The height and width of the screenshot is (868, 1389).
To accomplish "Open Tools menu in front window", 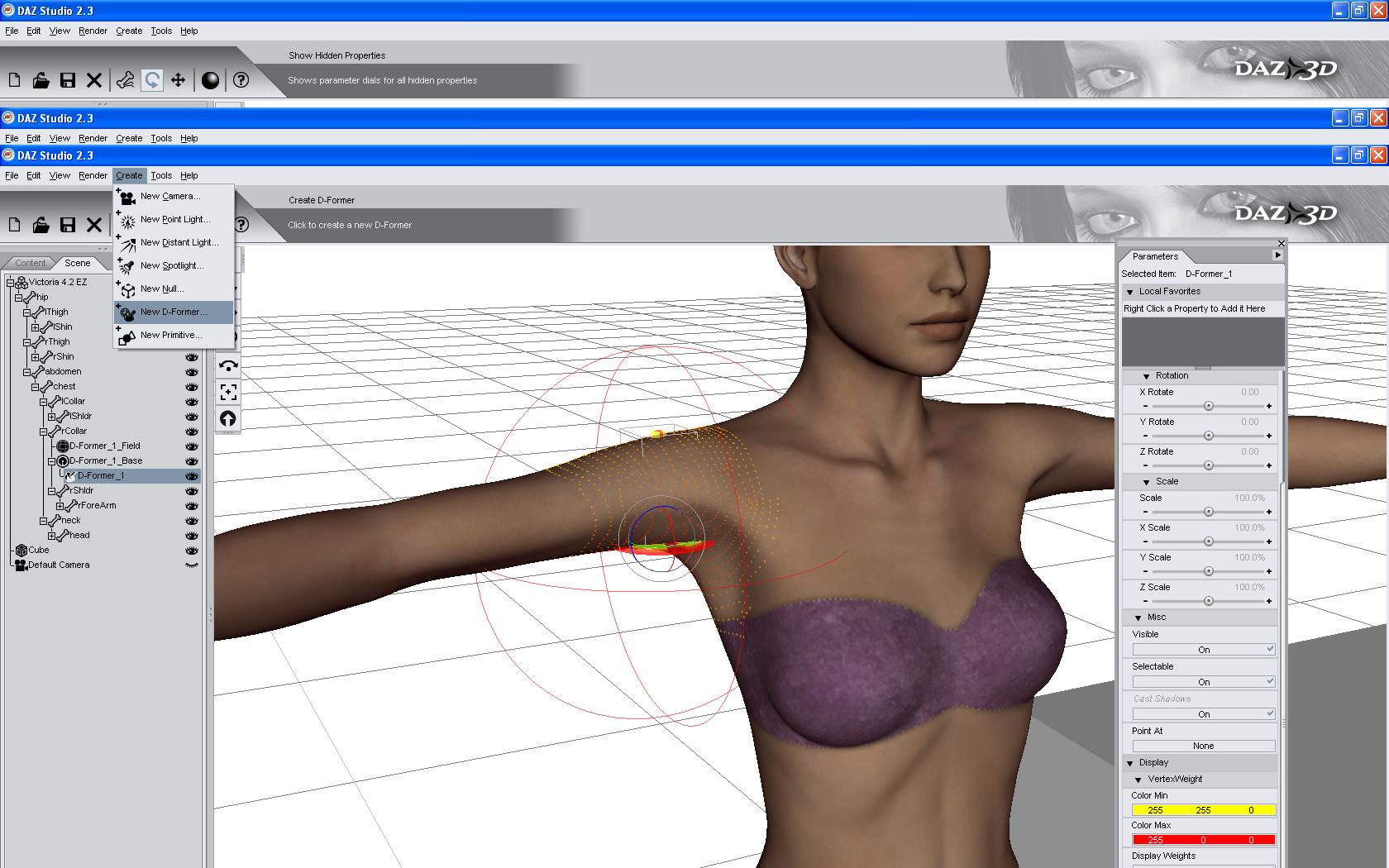I will [x=161, y=175].
